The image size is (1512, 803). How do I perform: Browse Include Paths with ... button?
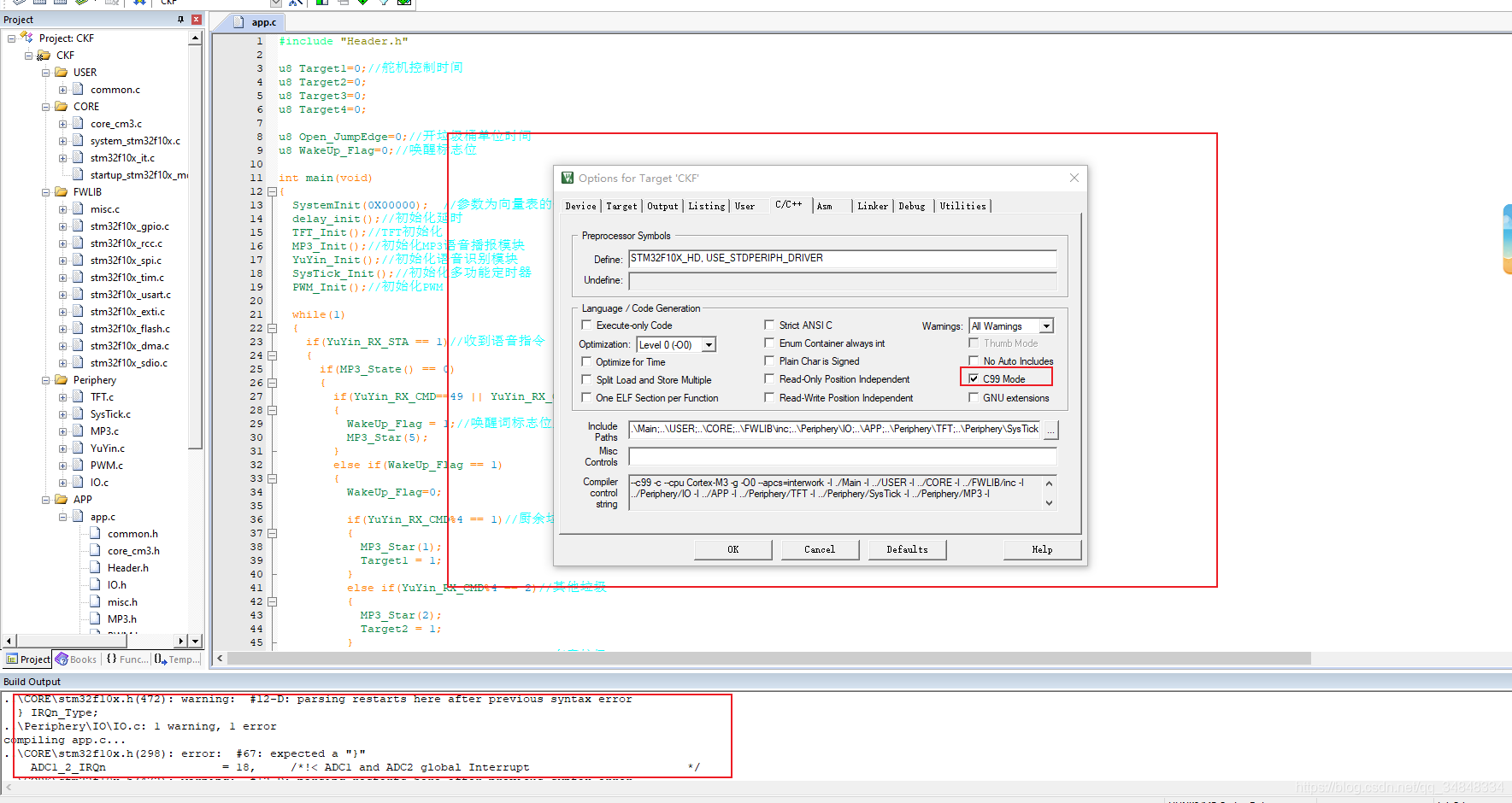click(1050, 430)
